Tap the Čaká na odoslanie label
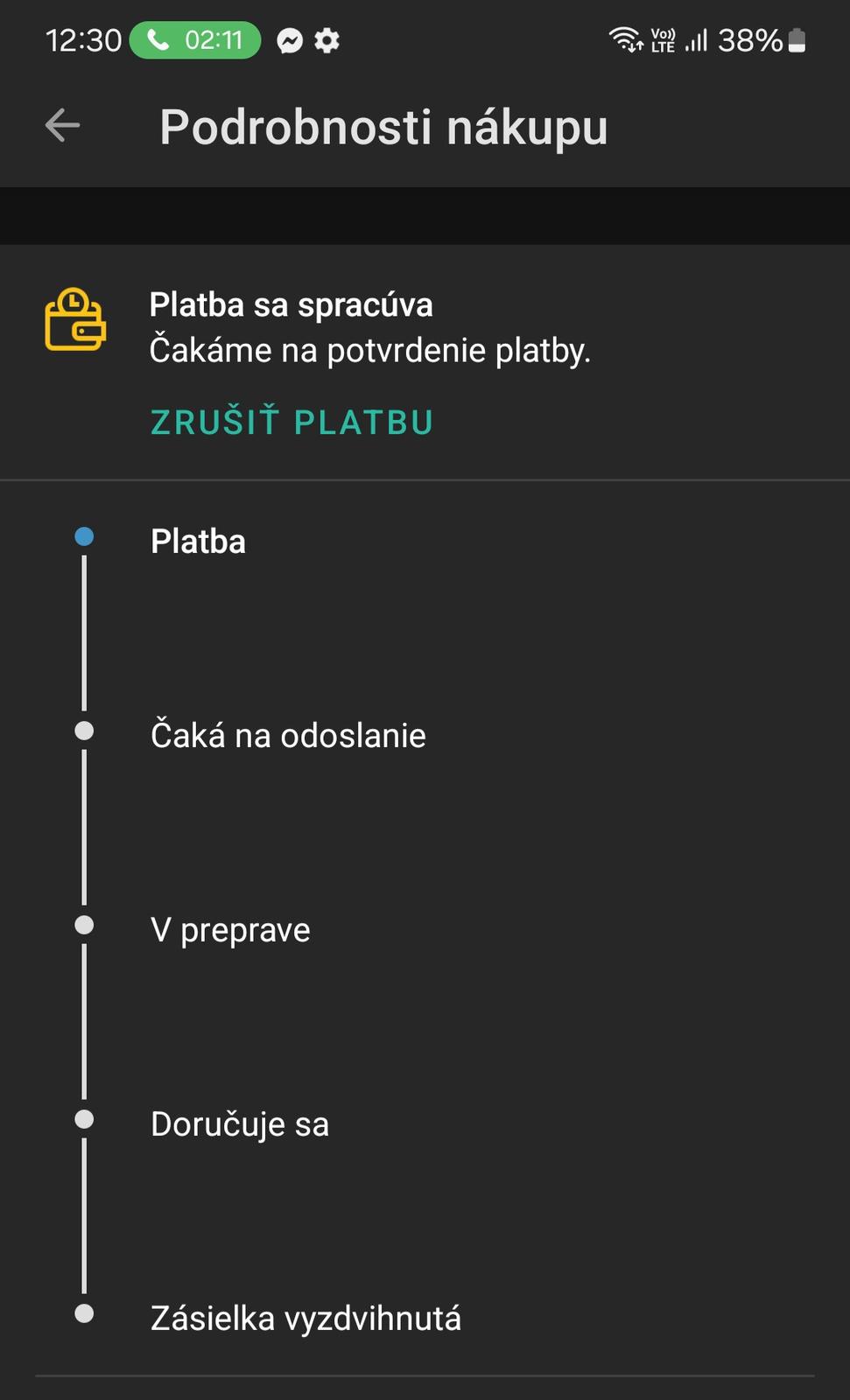850x1400 pixels. 288,736
